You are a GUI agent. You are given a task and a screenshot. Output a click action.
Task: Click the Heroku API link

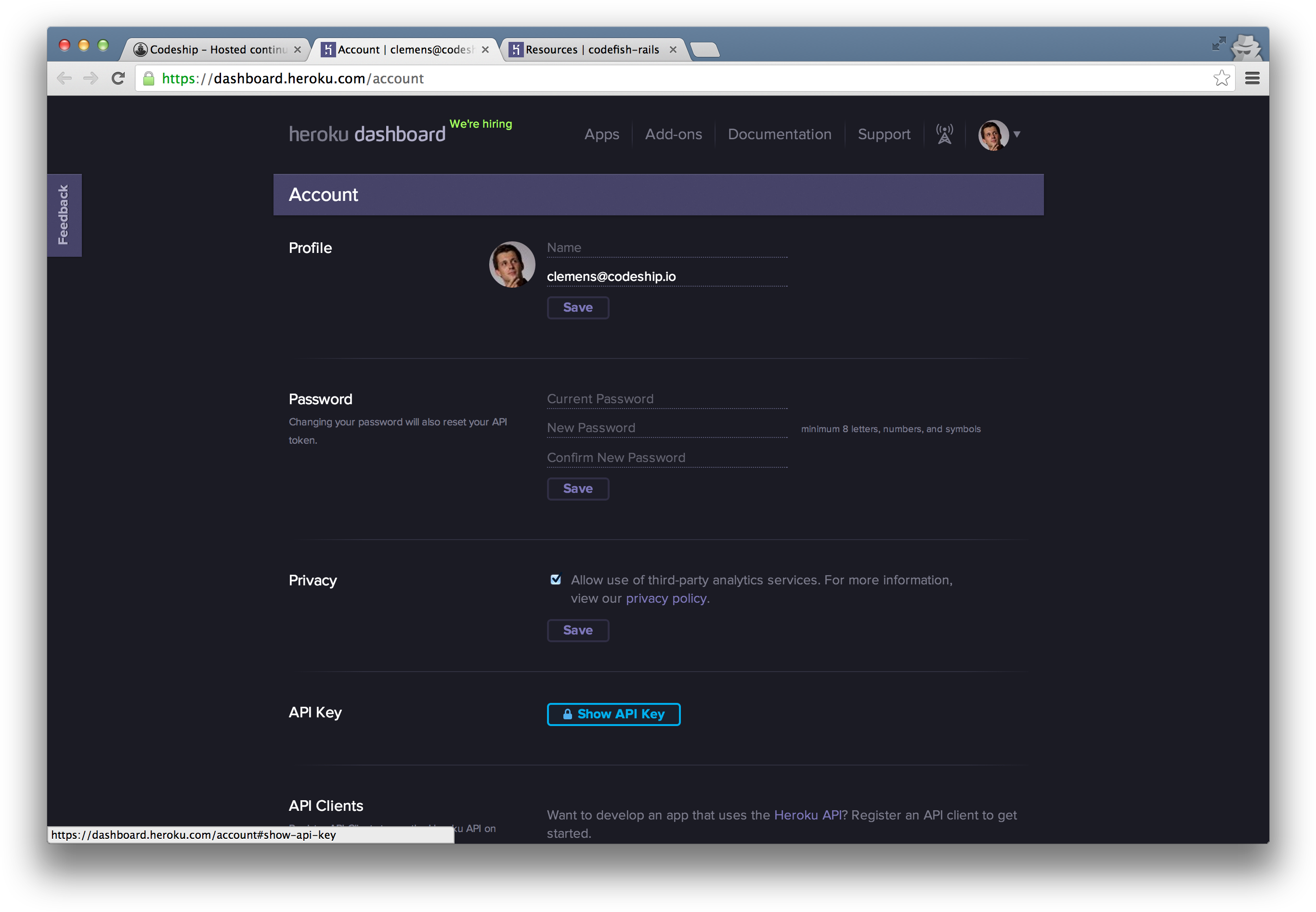[x=807, y=815]
